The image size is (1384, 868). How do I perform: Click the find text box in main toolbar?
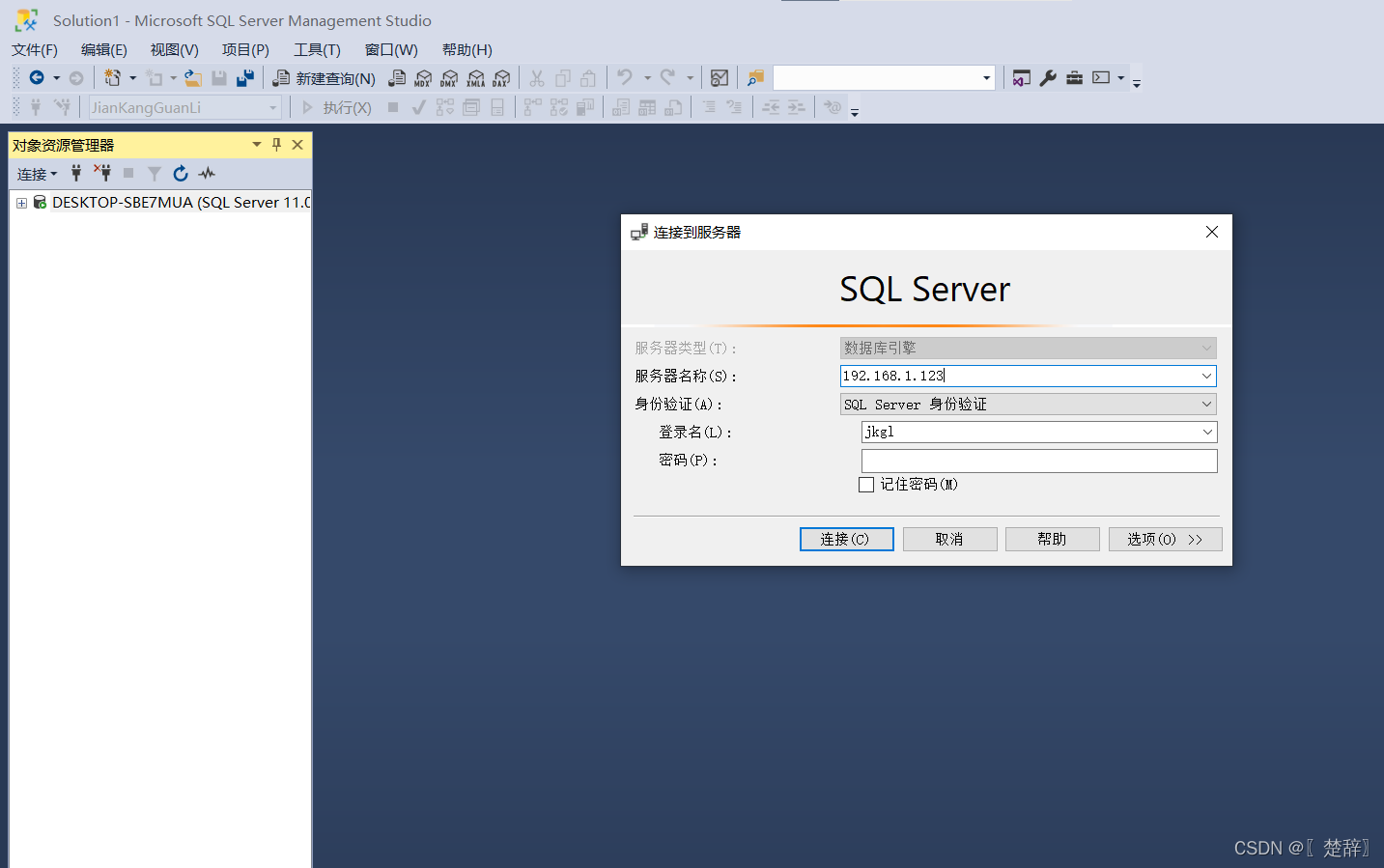(876, 78)
